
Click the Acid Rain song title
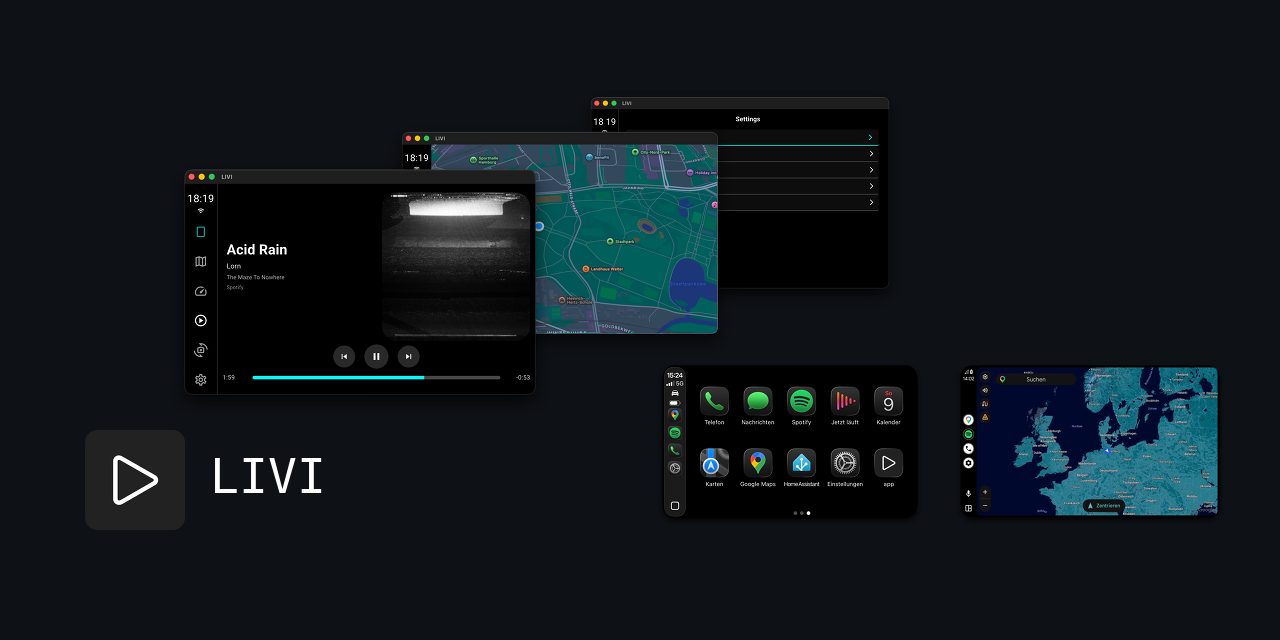(257, 250)
